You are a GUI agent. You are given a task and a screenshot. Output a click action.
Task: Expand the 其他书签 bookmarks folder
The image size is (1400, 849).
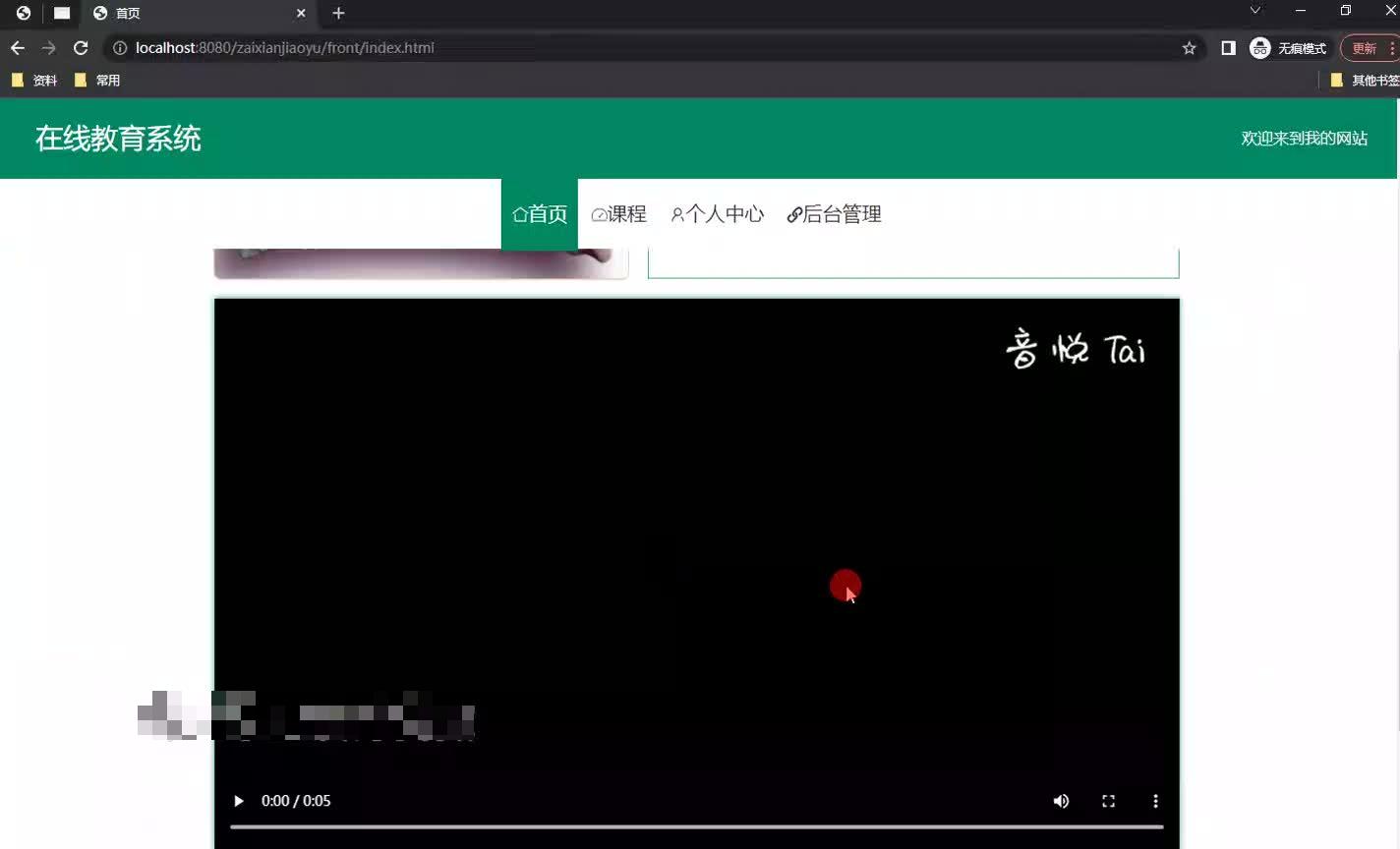tap(1367, 80)
